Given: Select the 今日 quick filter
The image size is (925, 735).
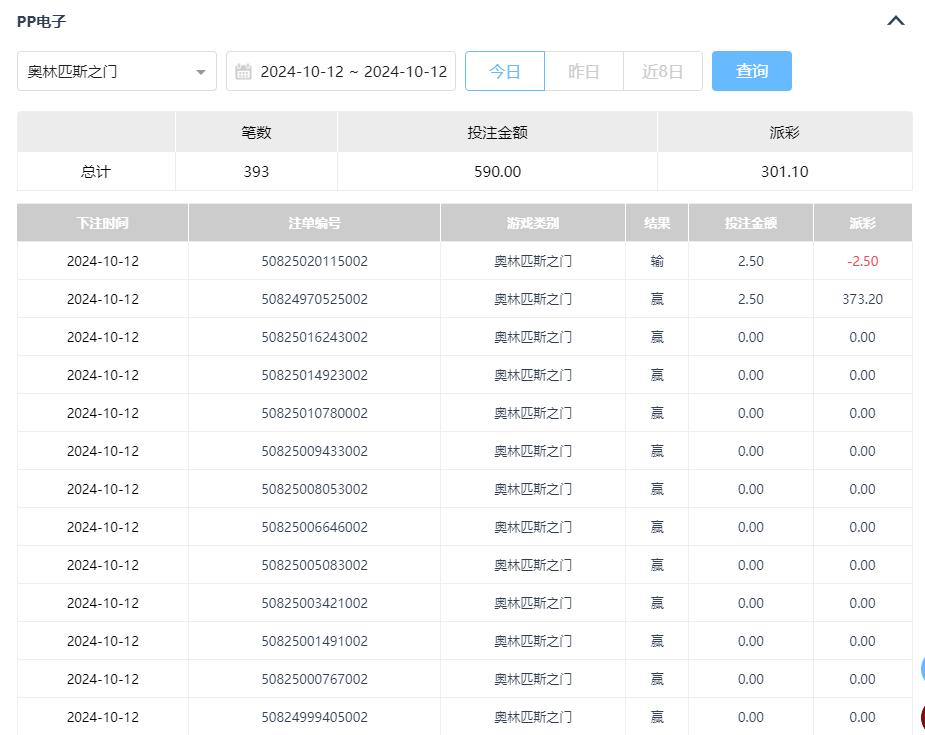Looking at the screenshot, I should [505, 72].
